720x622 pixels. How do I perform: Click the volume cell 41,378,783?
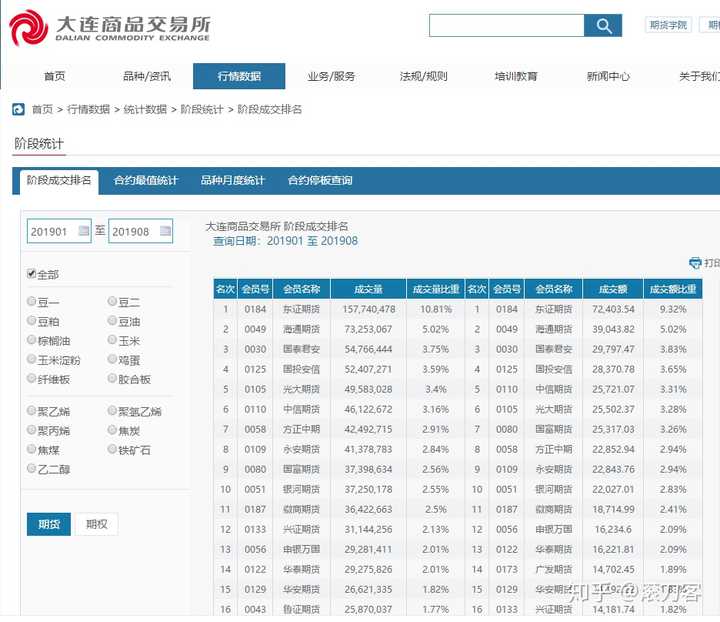(368, 449)
